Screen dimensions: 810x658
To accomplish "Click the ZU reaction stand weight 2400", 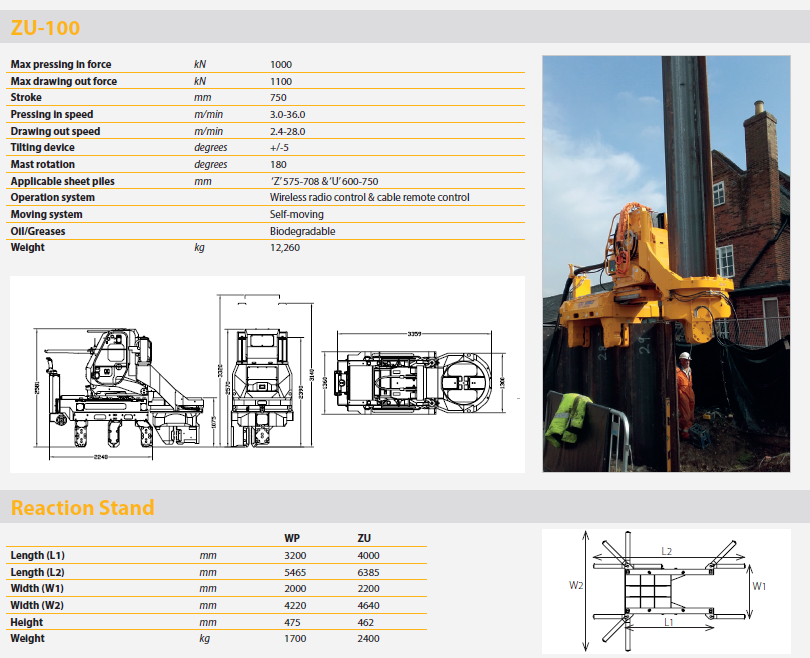I will click(368, 639).
